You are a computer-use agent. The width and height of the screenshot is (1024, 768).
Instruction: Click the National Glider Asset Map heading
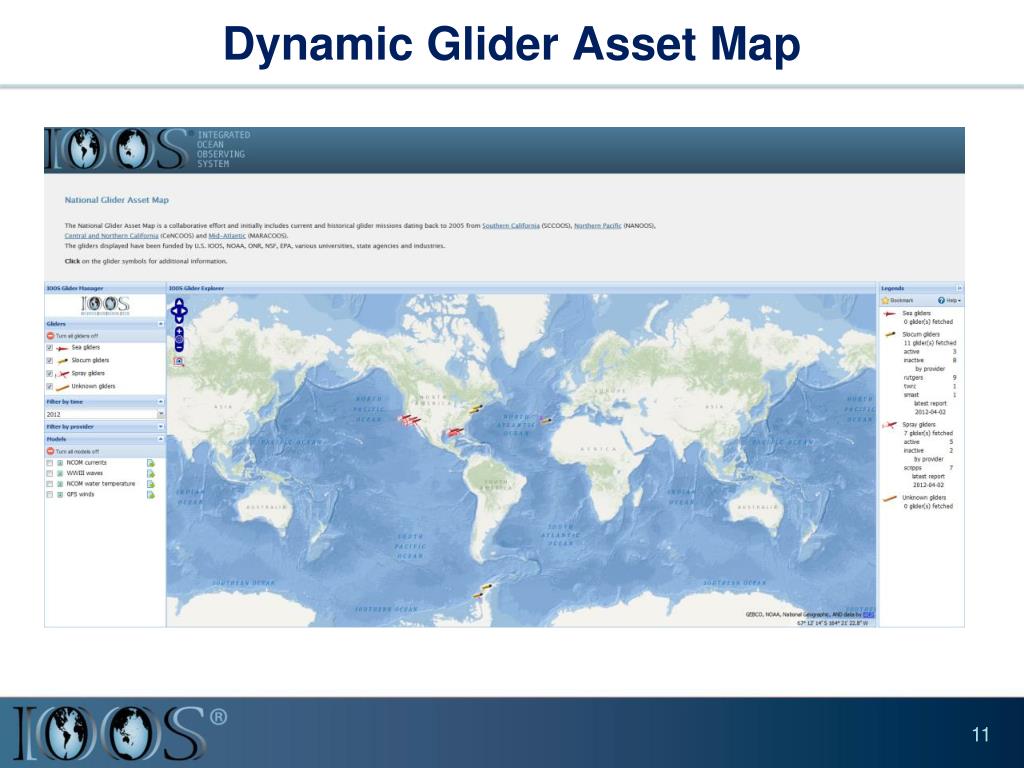pos(116,200)
